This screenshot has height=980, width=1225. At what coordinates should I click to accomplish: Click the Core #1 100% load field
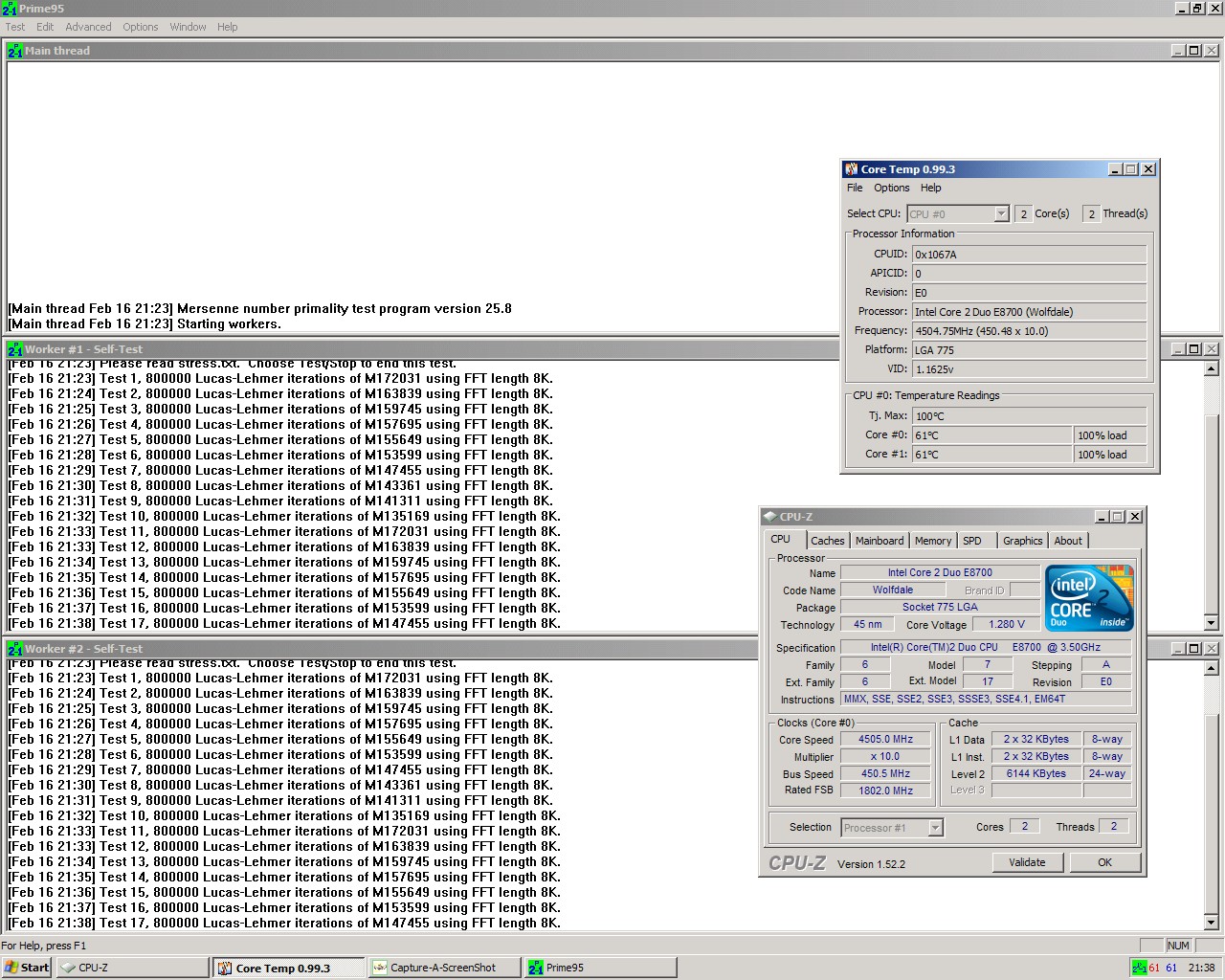[x=1110, y=455]
